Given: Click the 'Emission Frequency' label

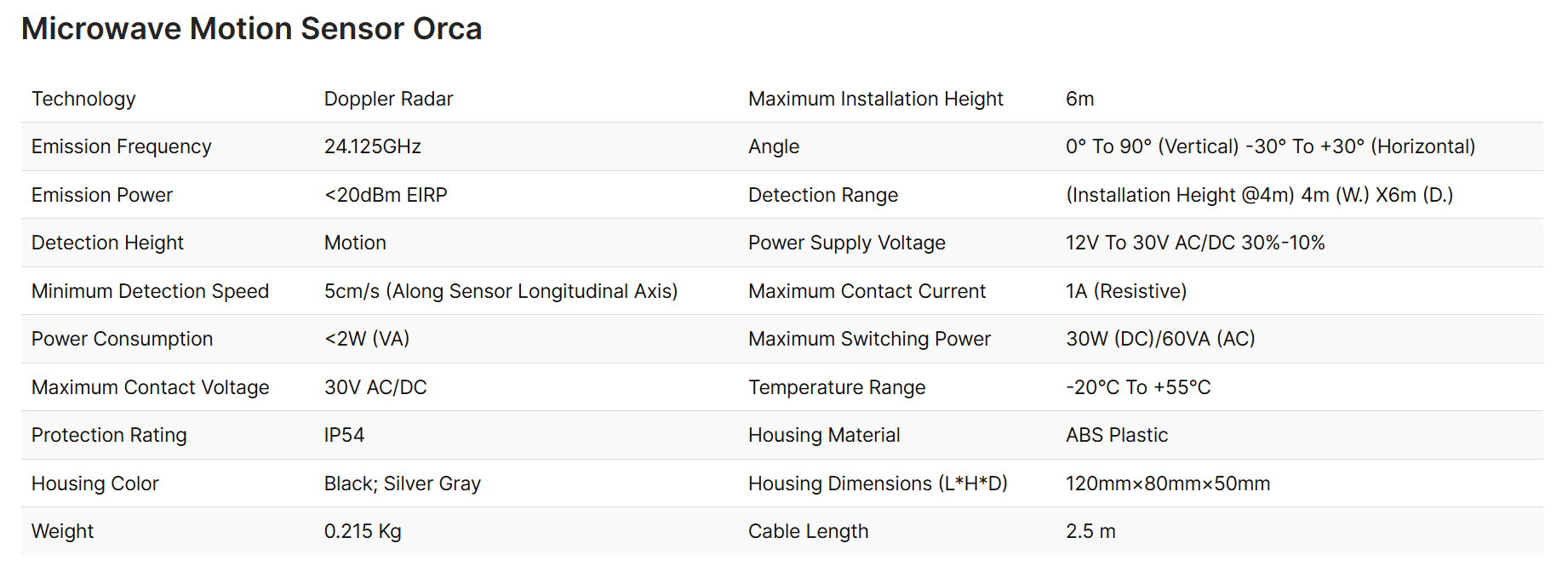Looking at the screenshot, I should tap(121, 146).
